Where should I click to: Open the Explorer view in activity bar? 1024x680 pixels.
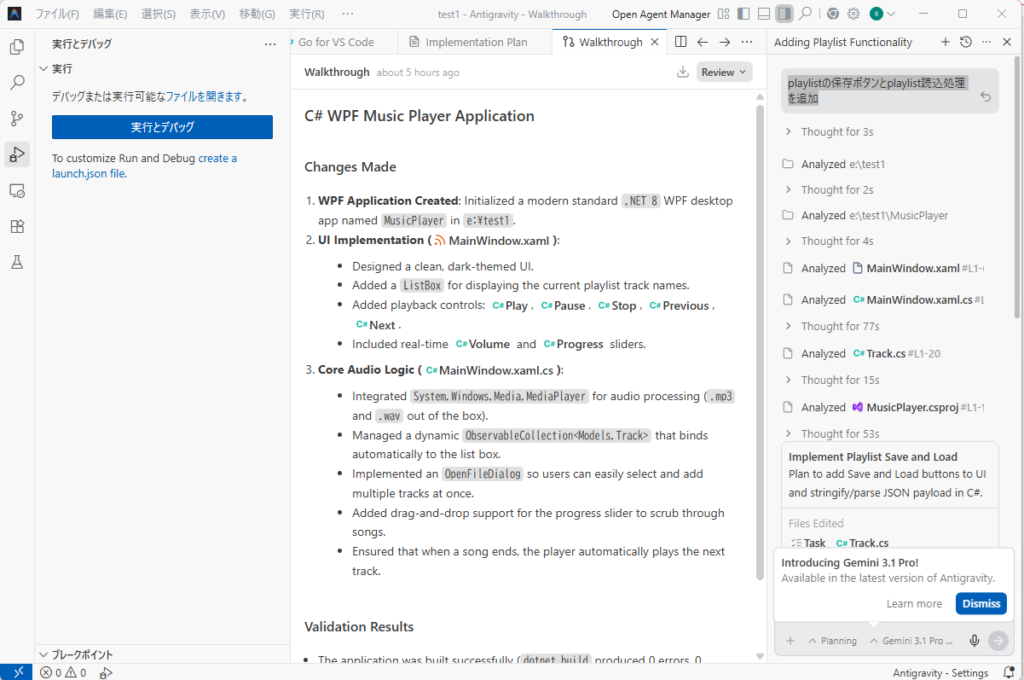[17, 46]
